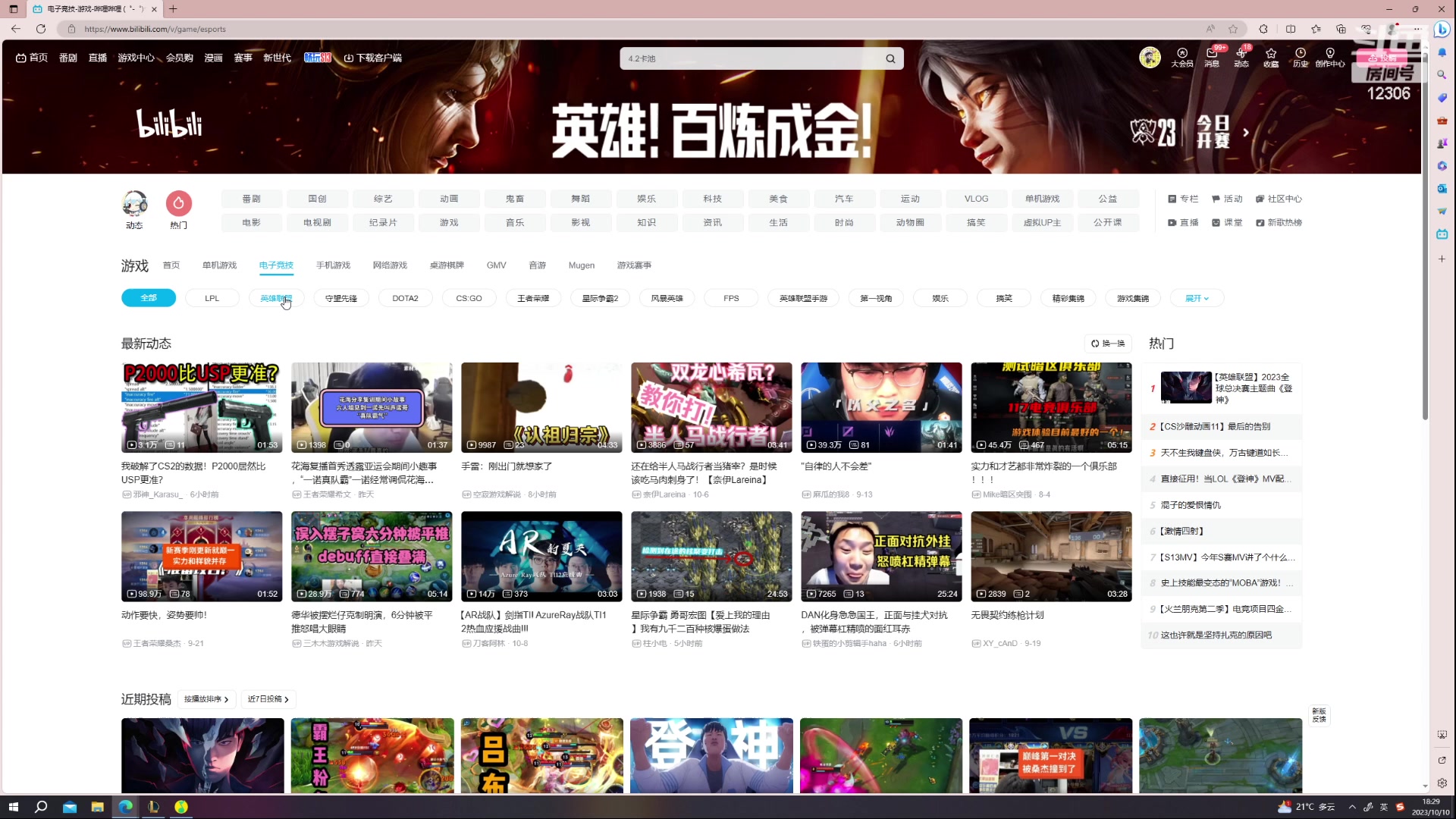Image resolution: width=1456 pixels, height=819 pixels.
Task: Open the 历史 history clock icon
Action: pyautogui.click(x=1301, y=58)
